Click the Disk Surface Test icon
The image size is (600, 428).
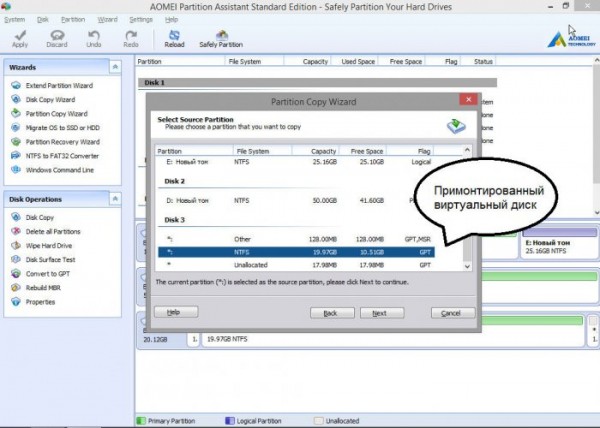16,259
